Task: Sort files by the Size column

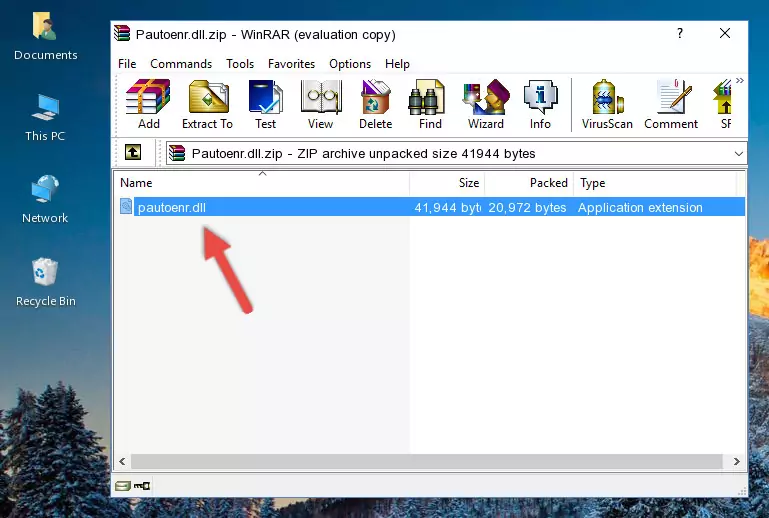Action: coord(447,183)
